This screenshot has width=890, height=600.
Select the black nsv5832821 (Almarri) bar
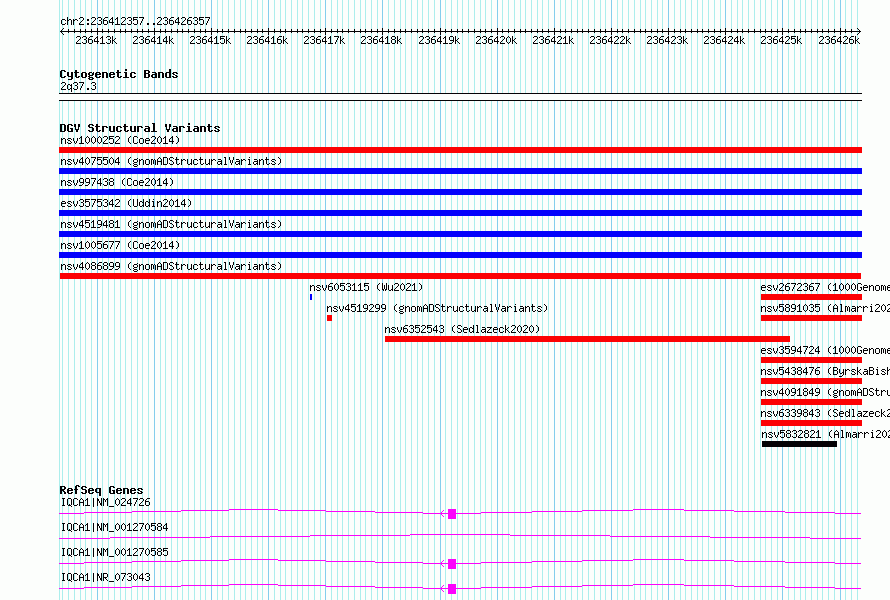[799, 444]
